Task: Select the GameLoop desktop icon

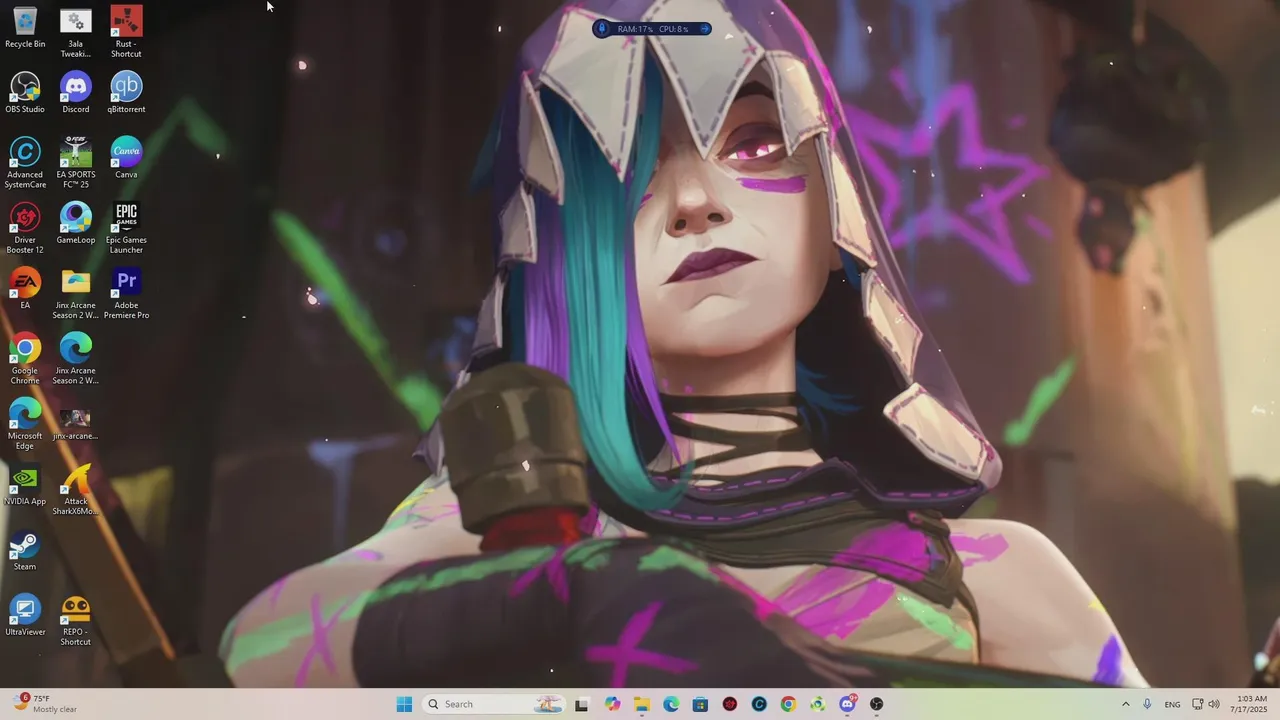Action: [75, 223]
